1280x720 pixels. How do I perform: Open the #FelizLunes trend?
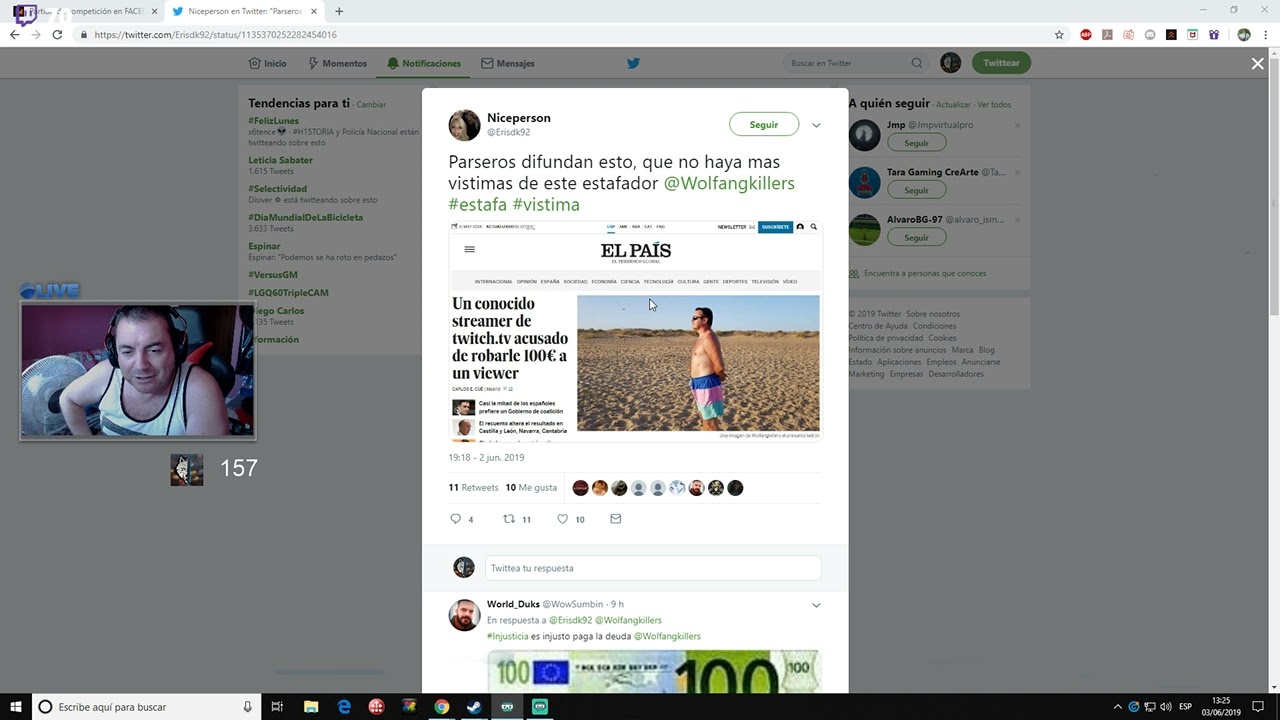pyautogui.click(x=274, y=121)
